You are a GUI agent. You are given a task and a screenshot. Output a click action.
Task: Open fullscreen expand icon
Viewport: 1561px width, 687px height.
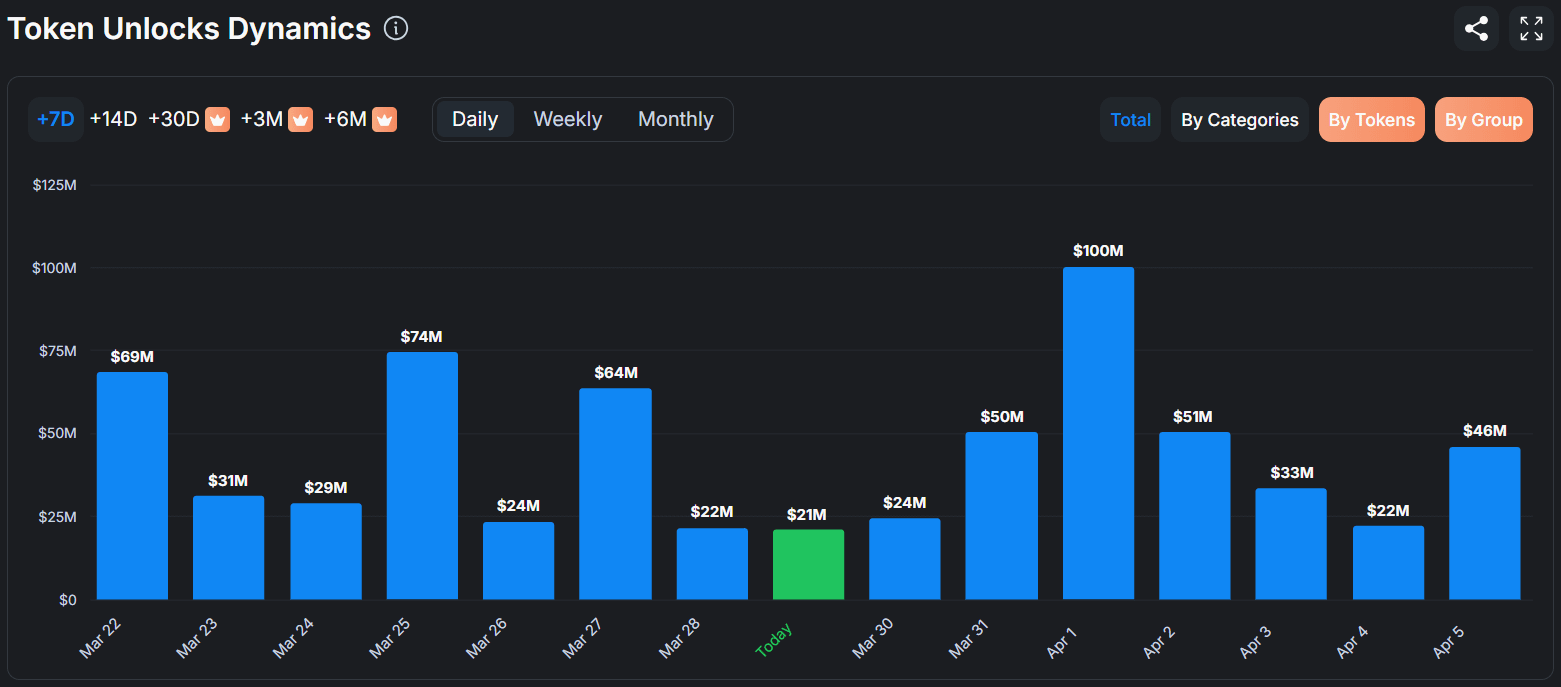1531,28
